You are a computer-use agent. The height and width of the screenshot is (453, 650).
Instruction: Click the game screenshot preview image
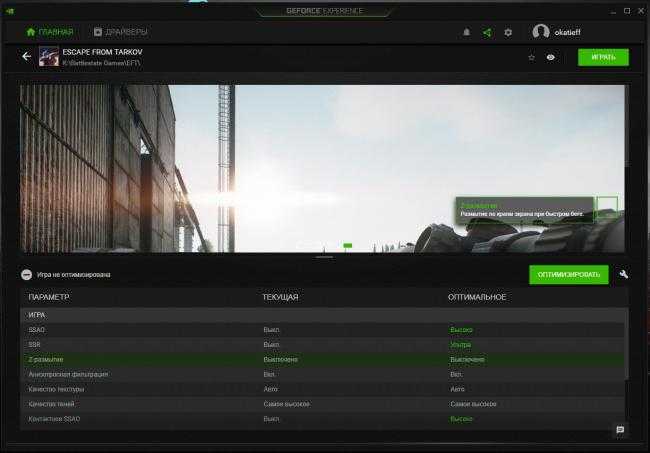pos(322,169)
